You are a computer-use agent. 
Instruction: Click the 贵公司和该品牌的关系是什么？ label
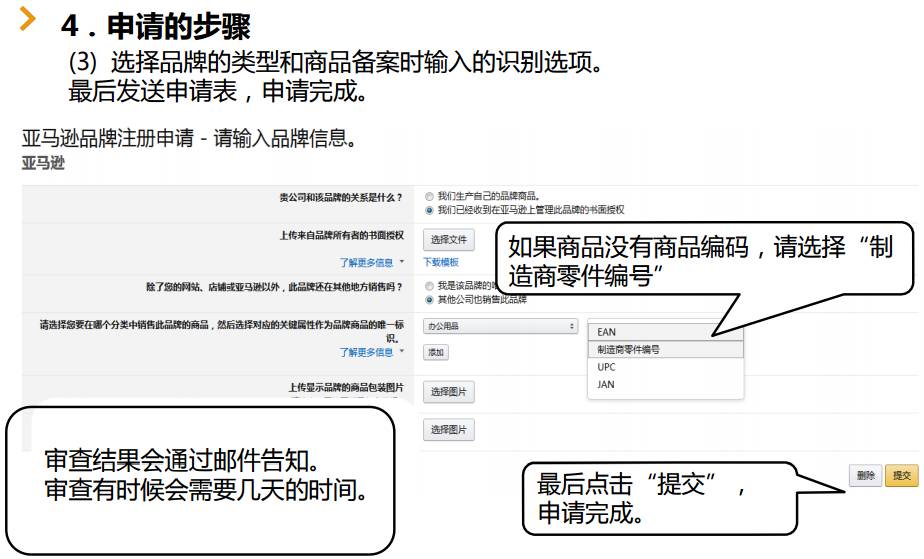341,197
